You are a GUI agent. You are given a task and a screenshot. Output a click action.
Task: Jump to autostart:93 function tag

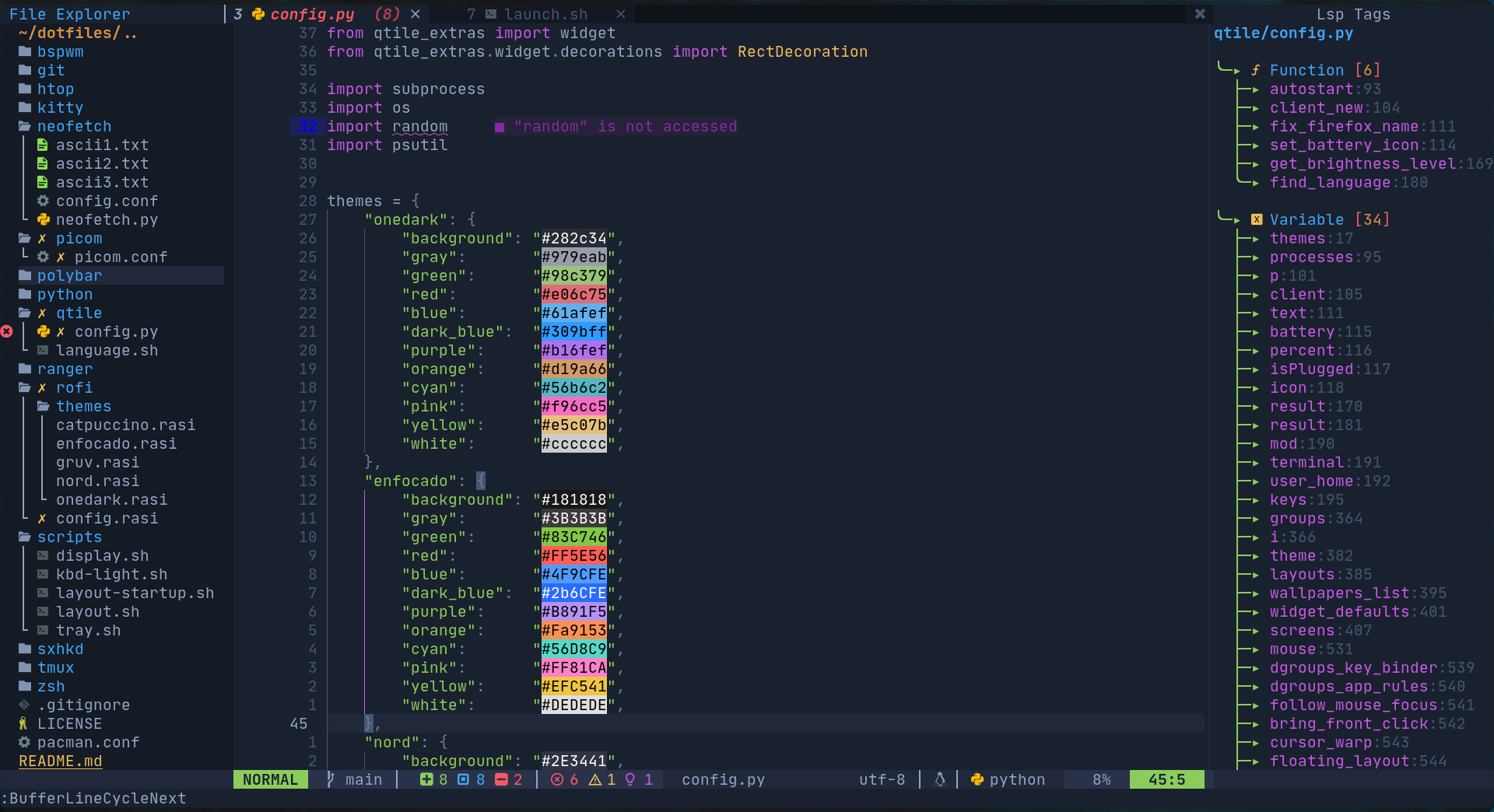coord(1325,89)
